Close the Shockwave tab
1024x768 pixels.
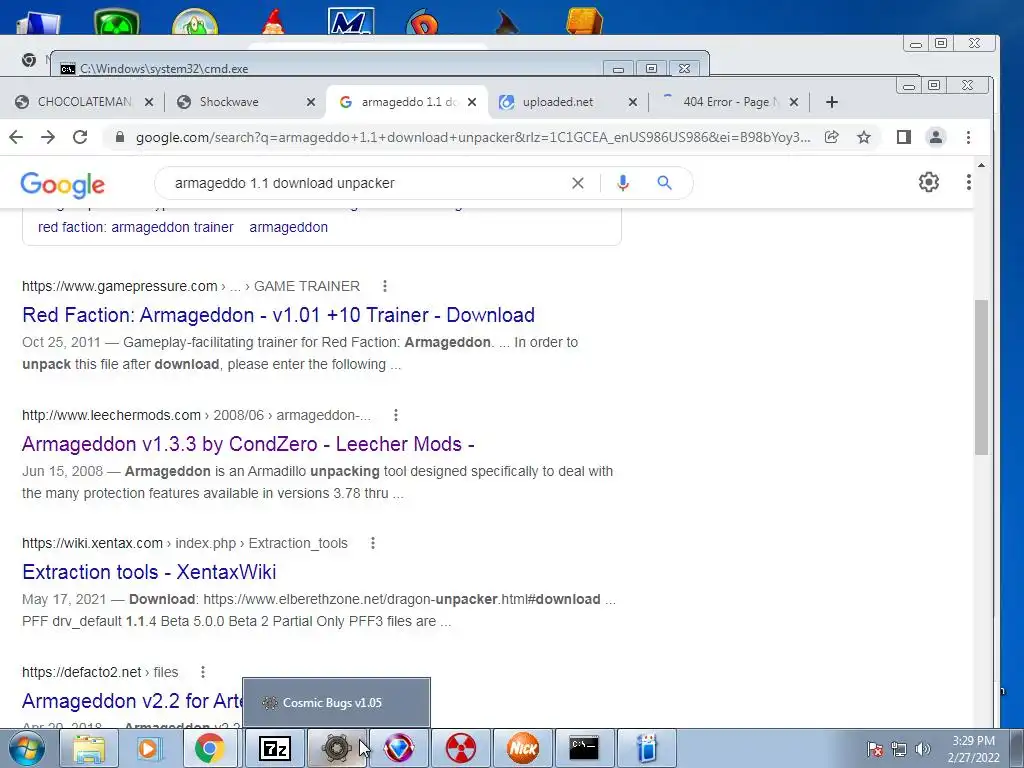311,102
